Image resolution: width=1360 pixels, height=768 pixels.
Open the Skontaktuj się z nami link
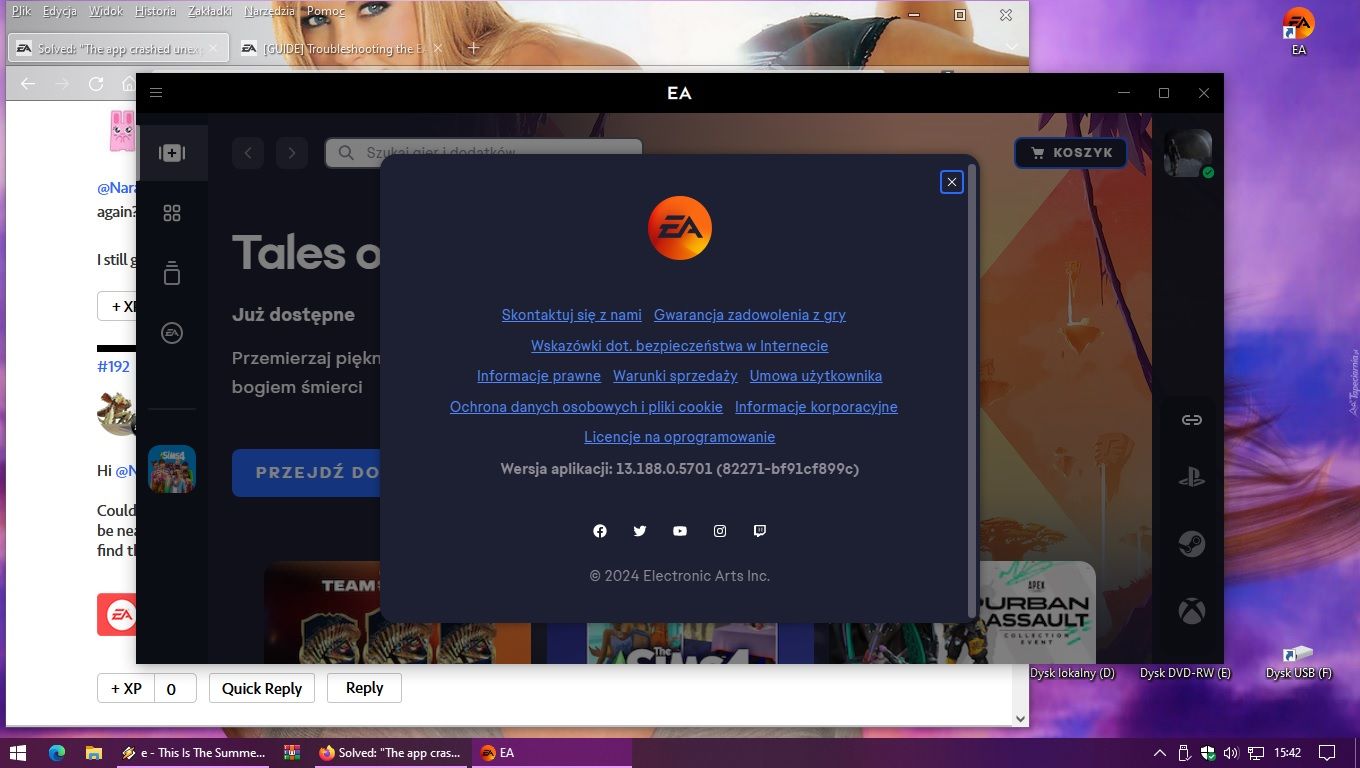click(x=571, y=315)
